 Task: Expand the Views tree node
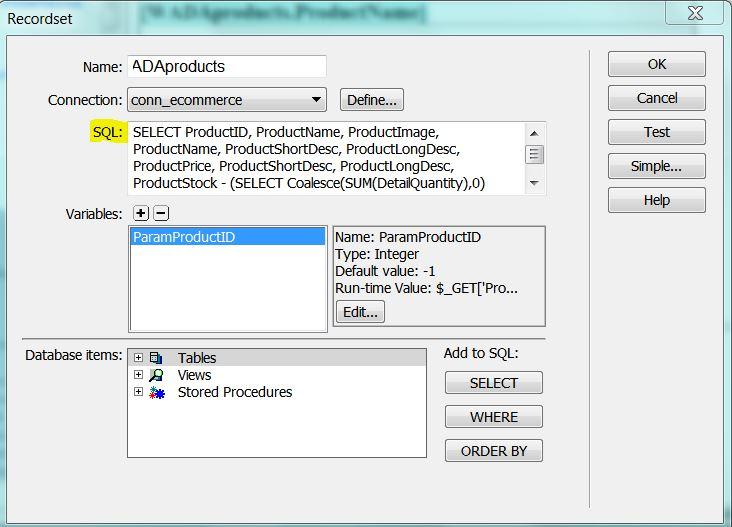coord(138,374)
